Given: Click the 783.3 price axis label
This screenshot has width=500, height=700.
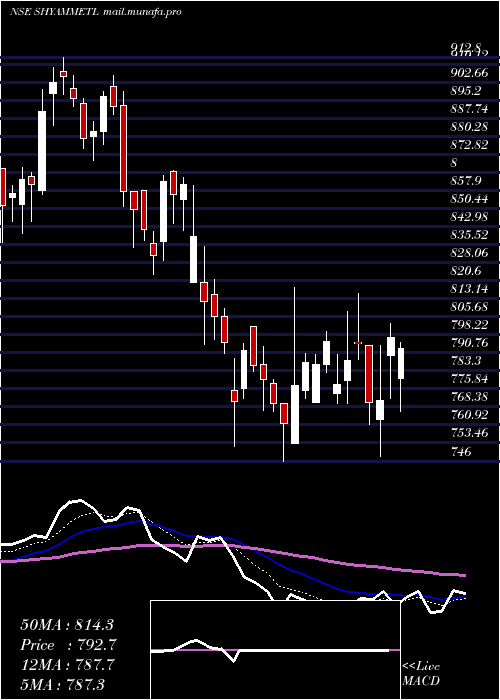Looking at the screenshot, I should tap(466, 361).
